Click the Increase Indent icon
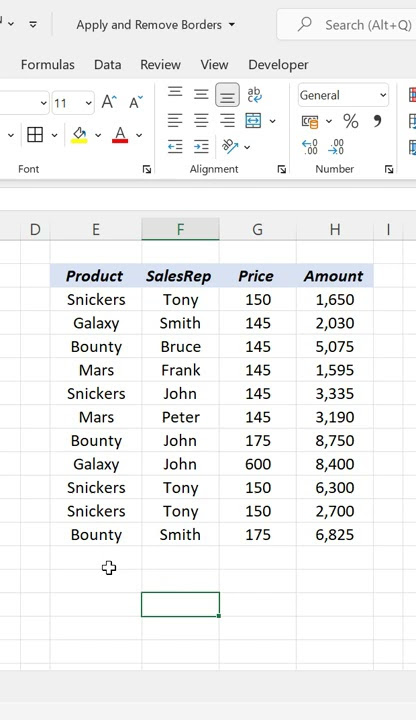 tap(201, 146)
